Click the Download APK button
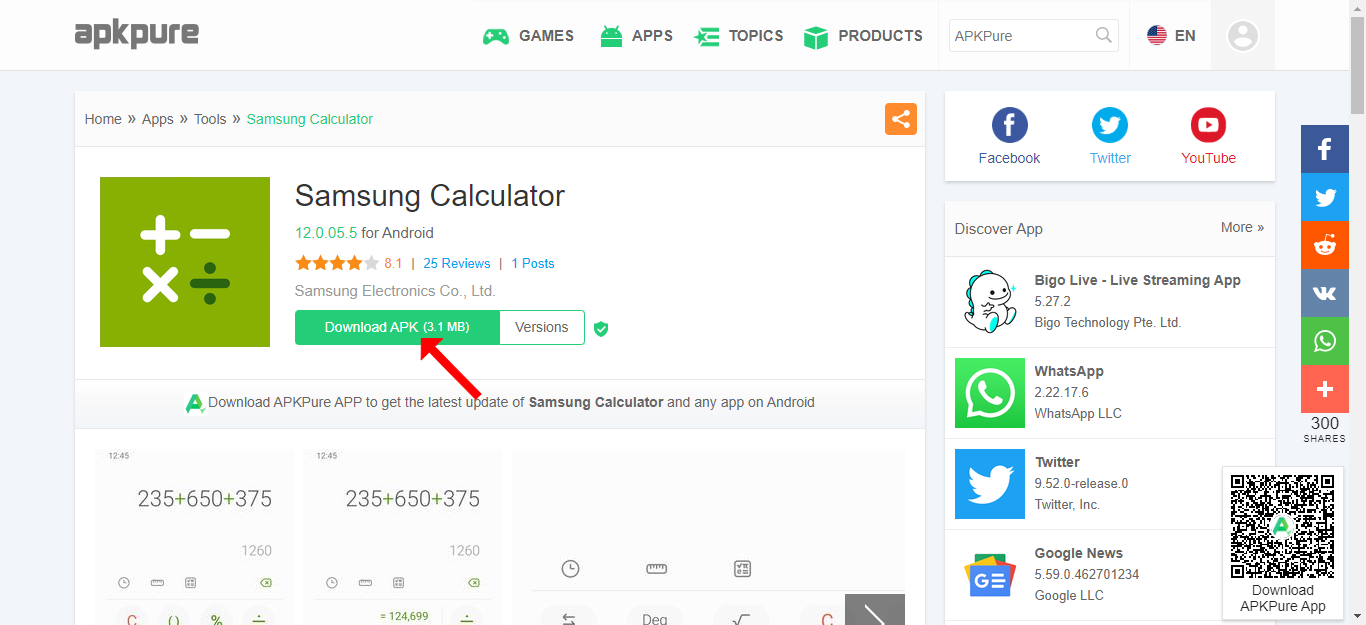Screen dimensions: 1366x625 tap(396, 327)
